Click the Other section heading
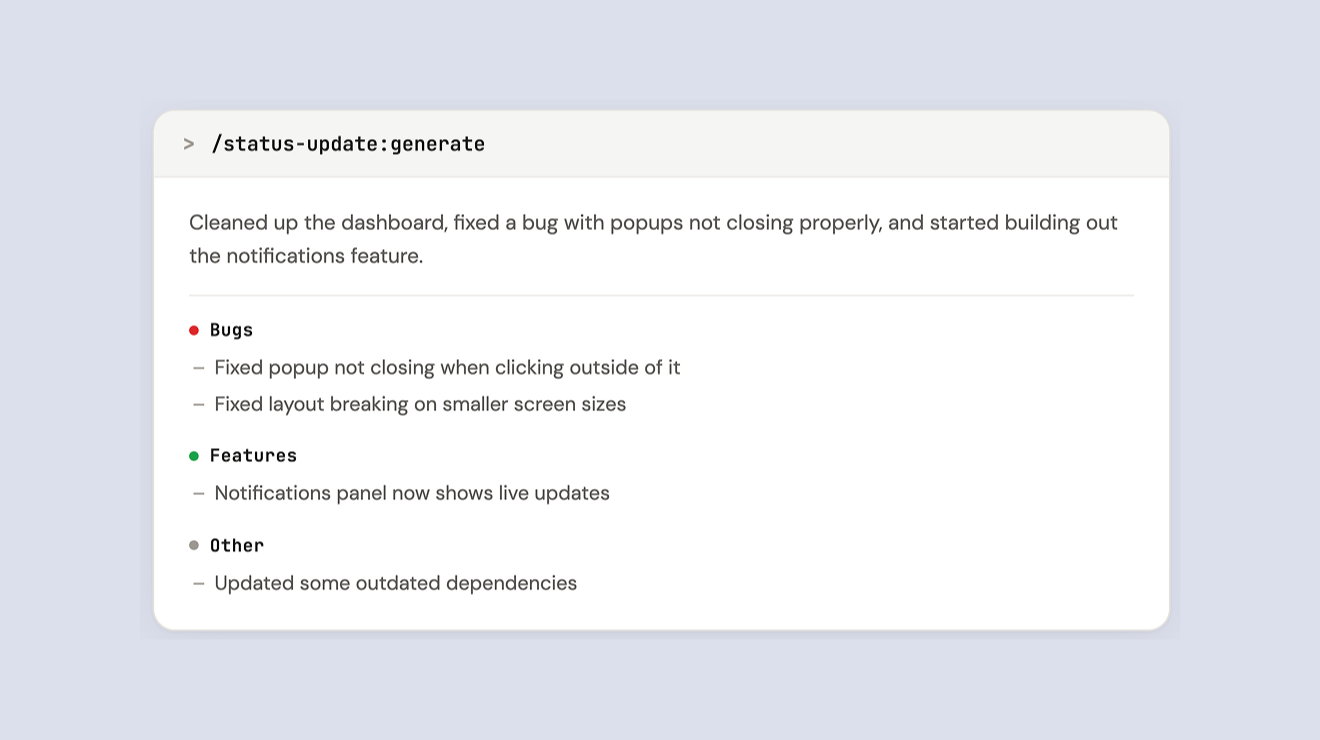Viewport: 1320px width, 740px height. point(237,546)
